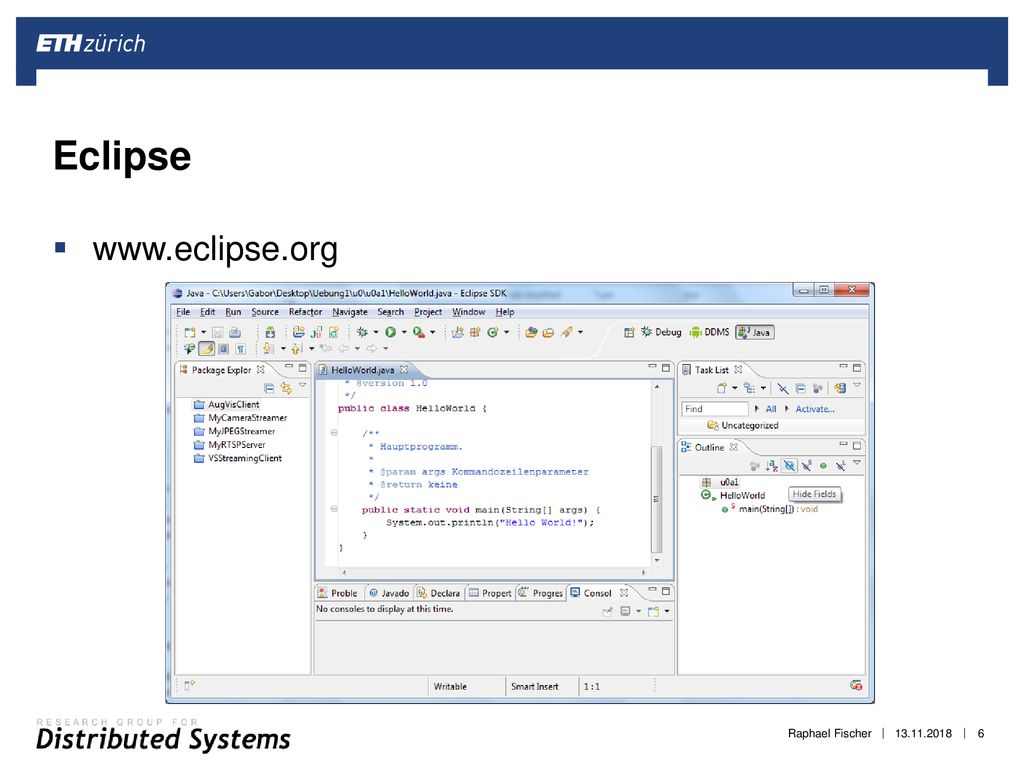Open the File menu

[x=183, y=312]
